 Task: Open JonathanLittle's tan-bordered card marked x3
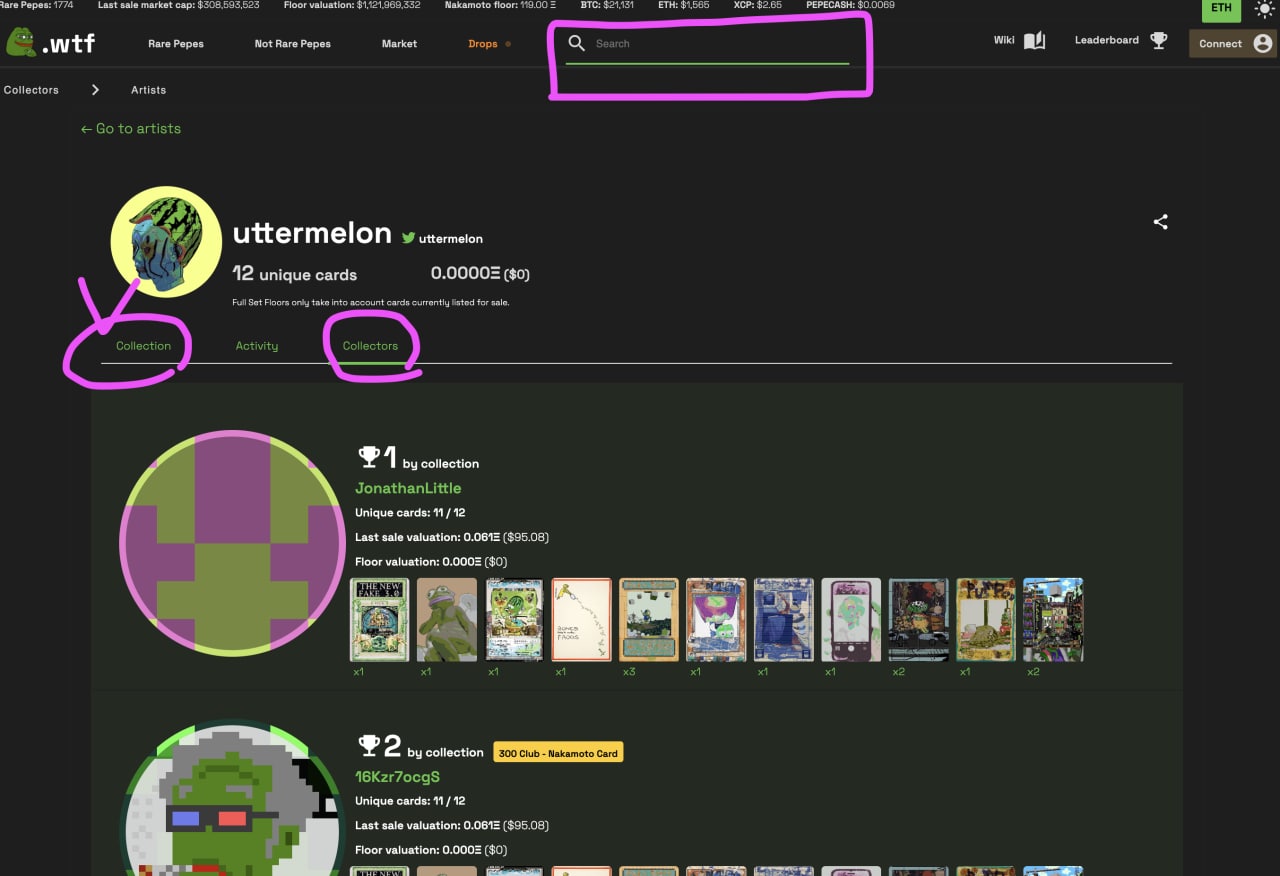point(649,620)
